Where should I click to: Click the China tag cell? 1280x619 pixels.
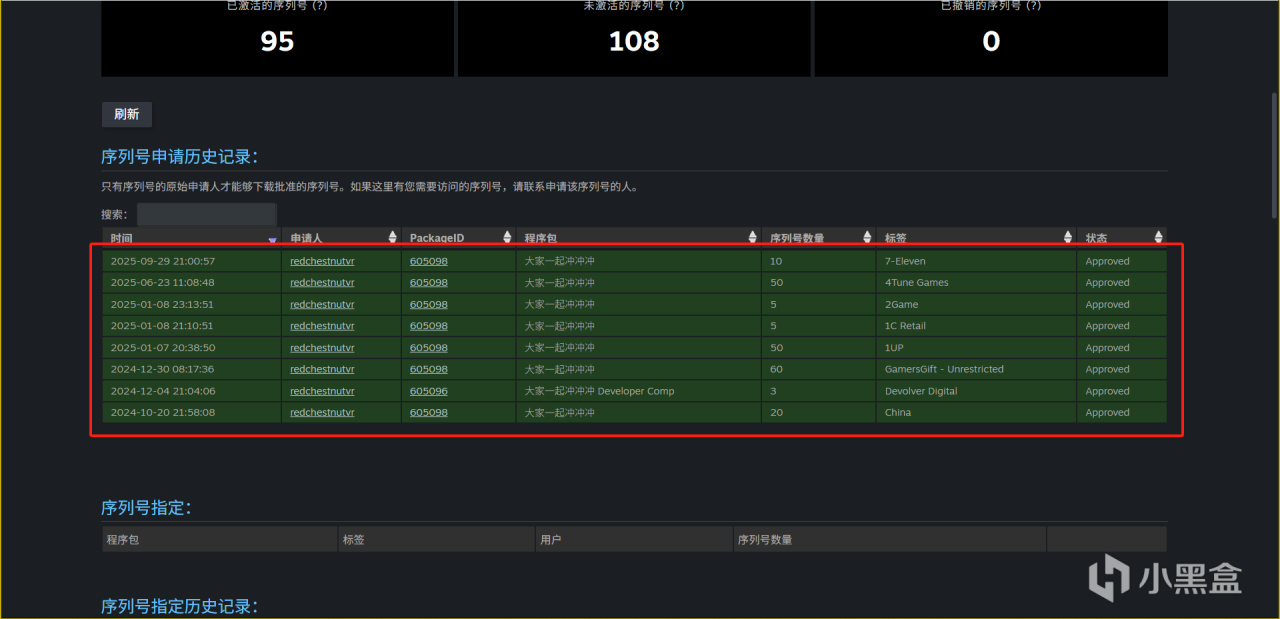(976, 412)
